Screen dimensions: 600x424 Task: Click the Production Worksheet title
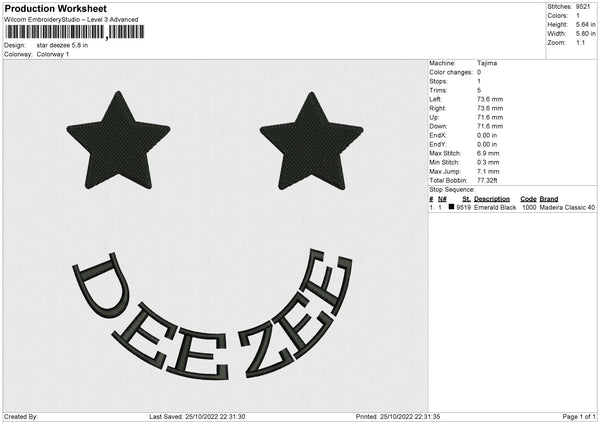(55, 8)
